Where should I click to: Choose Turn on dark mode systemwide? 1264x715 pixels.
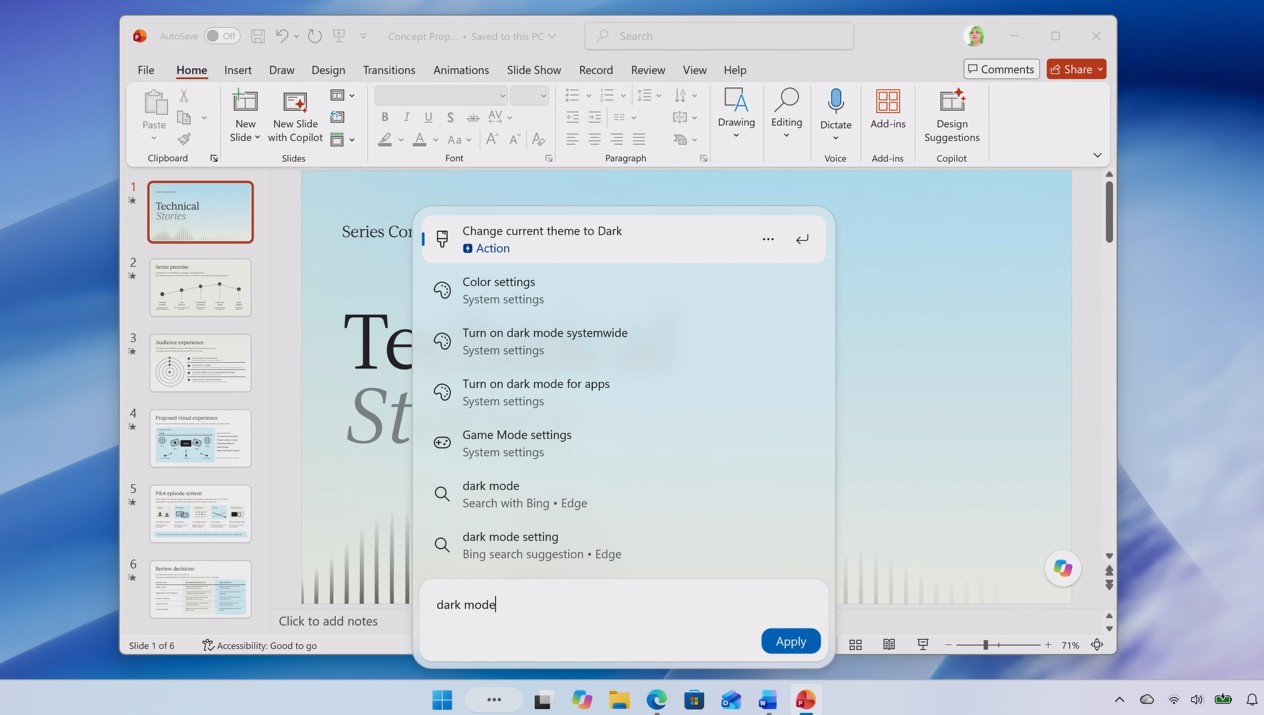(x=624, y=341)
